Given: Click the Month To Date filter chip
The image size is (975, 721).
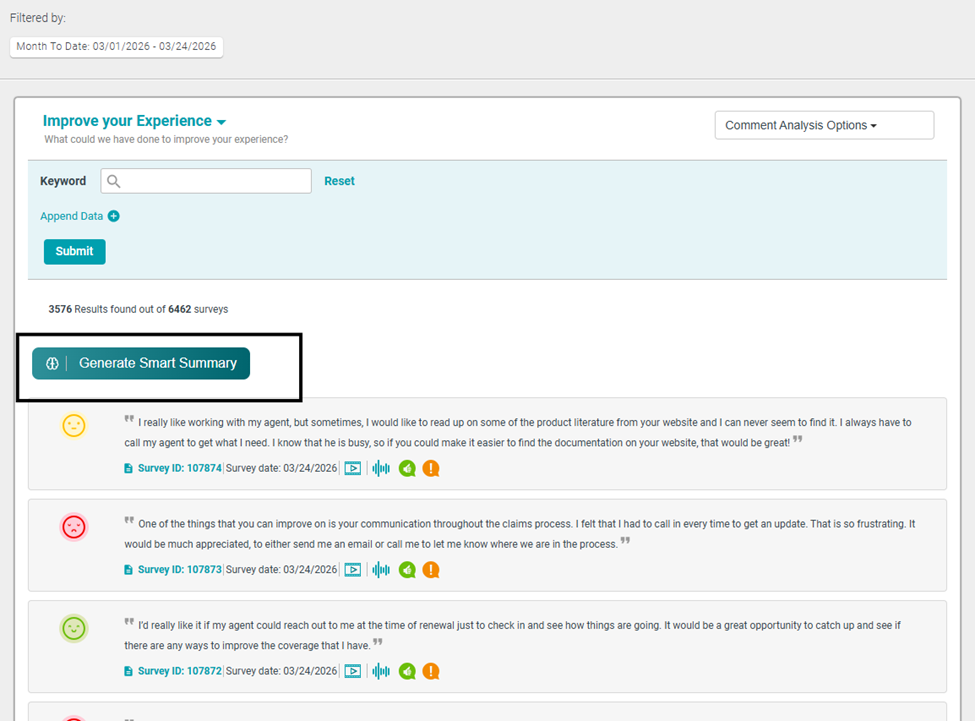Looking at the screenshot, I should [x=116, y=47].
